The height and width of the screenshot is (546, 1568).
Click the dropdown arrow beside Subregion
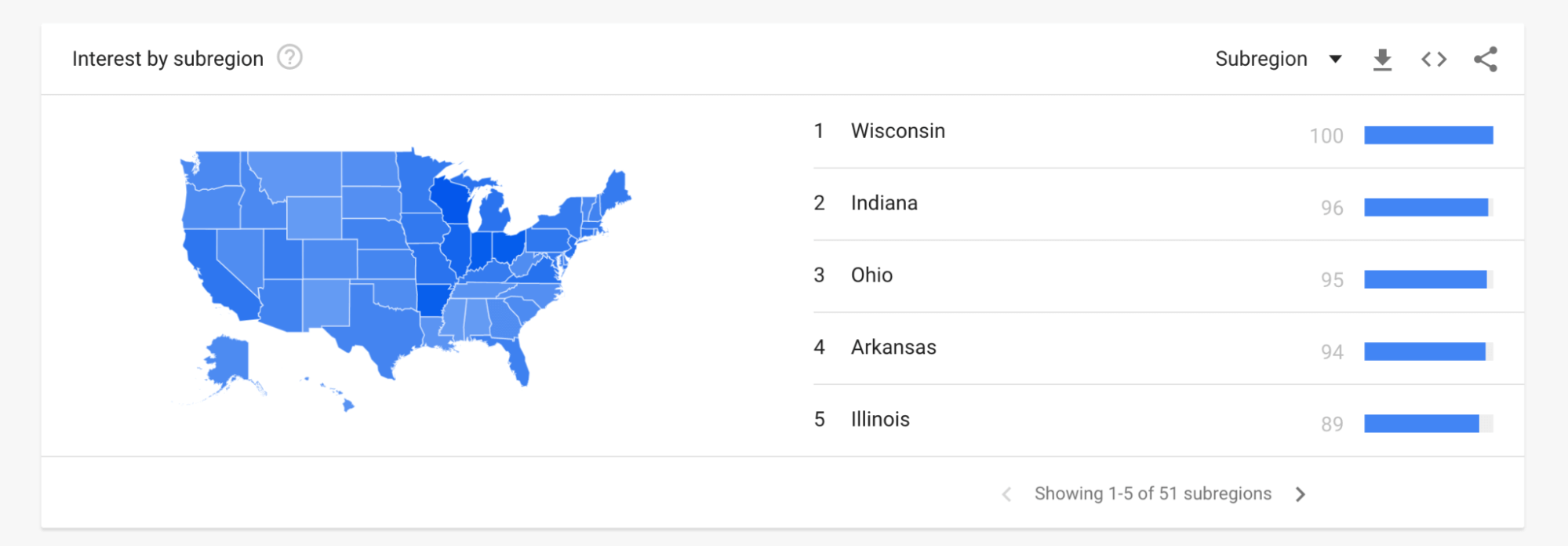pos(1335,60)
